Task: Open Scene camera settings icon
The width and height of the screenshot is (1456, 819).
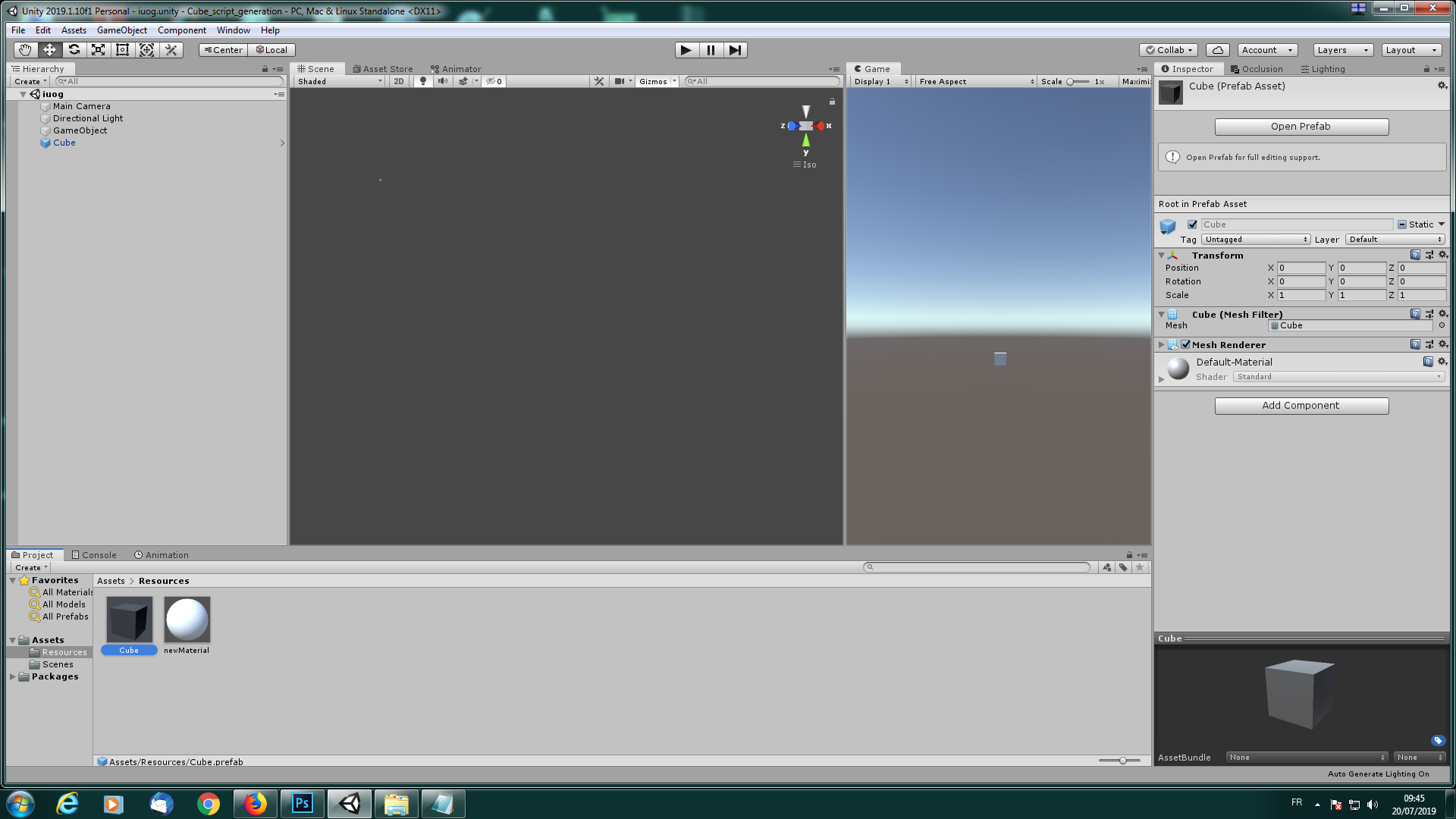Action: (620, 81)
